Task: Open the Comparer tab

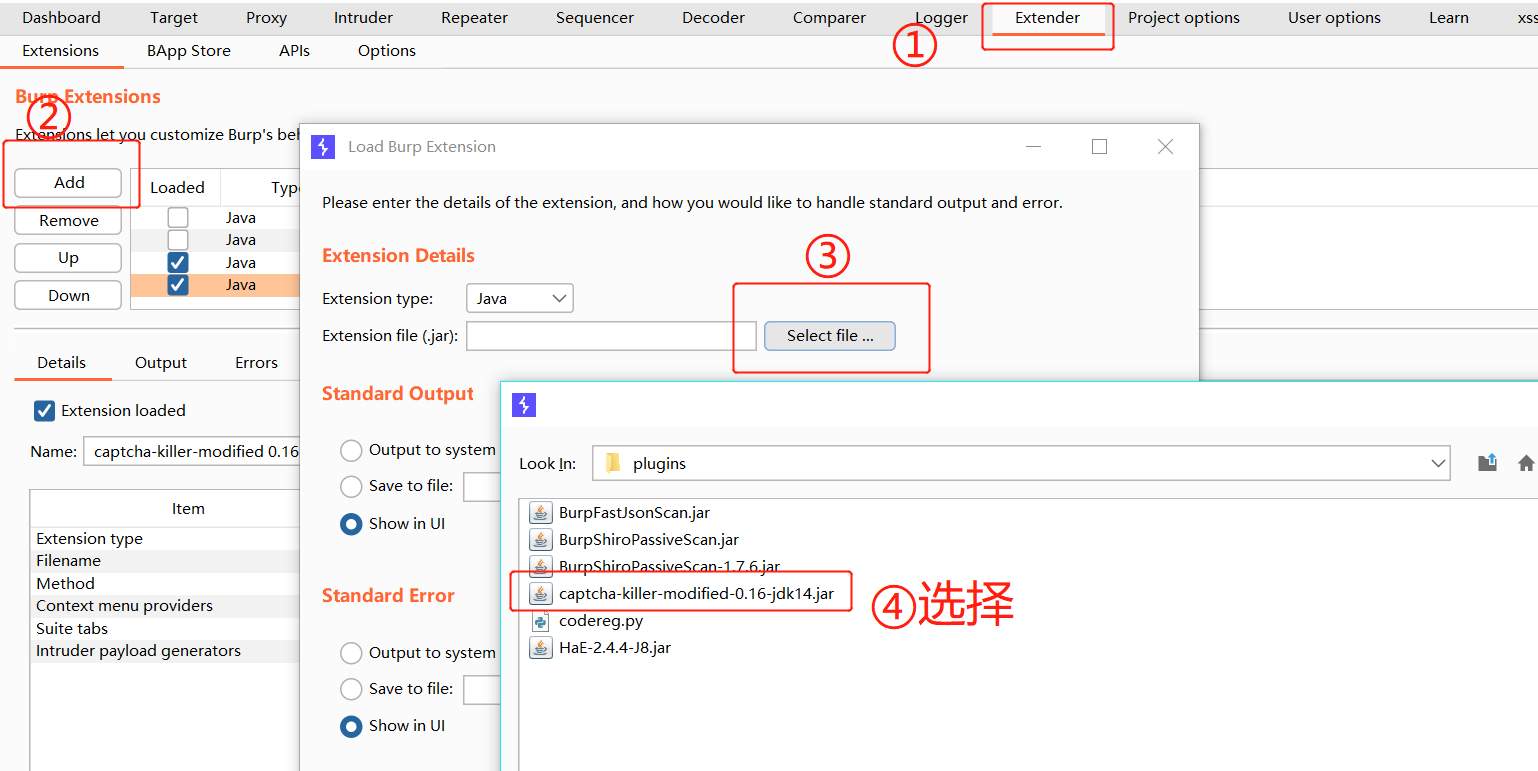Action: click(x=829, y=18)
